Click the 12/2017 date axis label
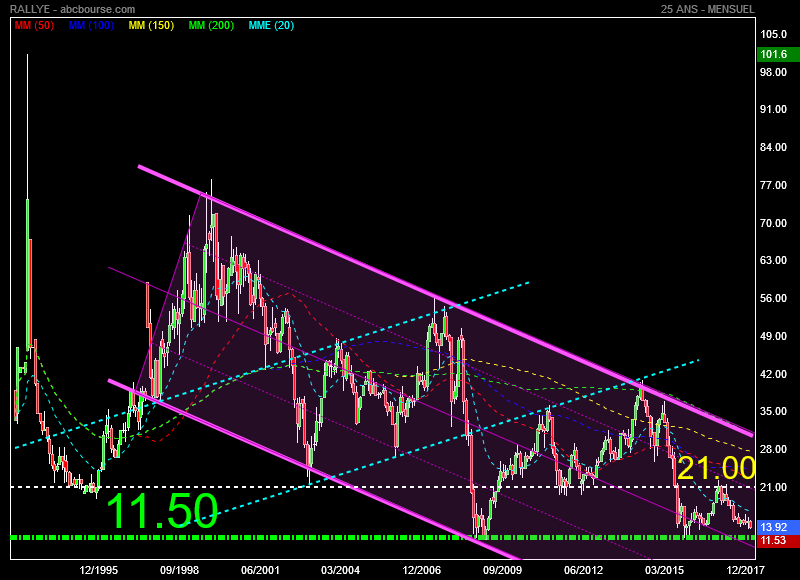 tap(745, 570)
